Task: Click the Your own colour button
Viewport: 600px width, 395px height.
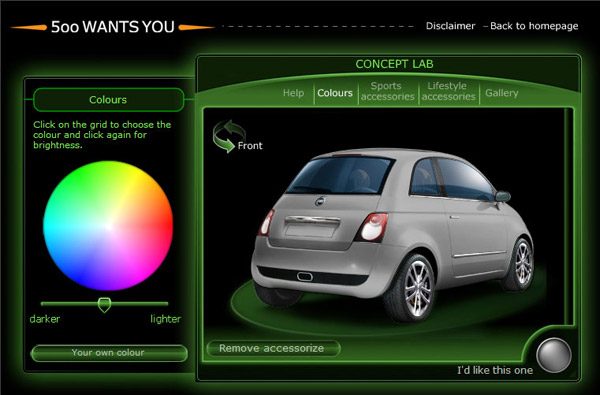Action: click(x=109, y=353)
